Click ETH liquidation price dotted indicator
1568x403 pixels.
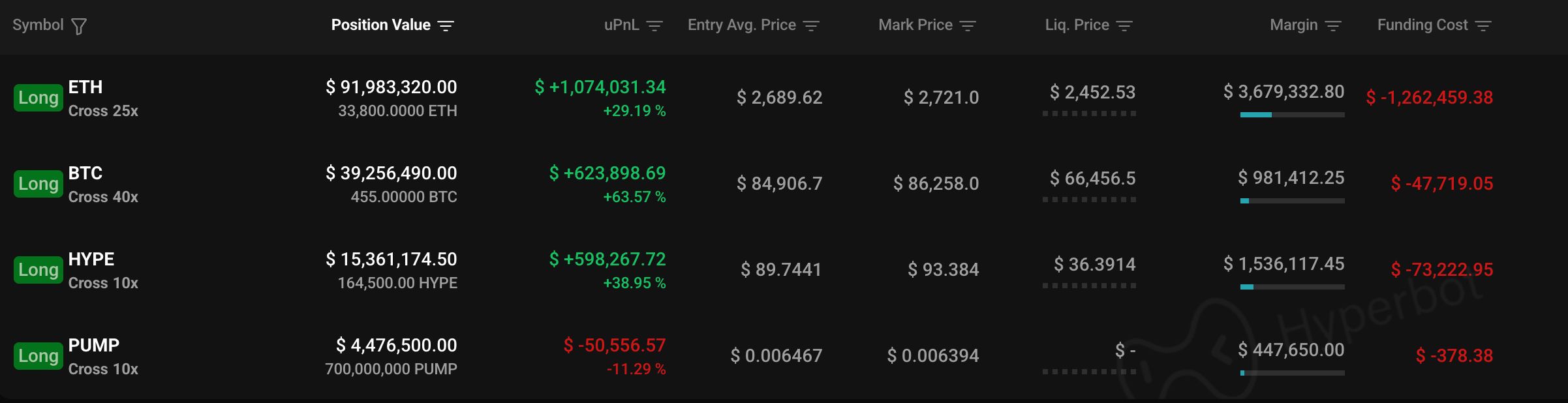1089,113
